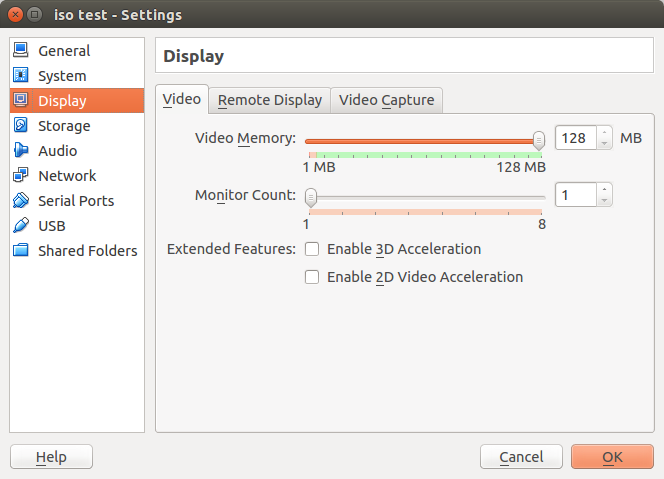Click the OK button
664x479 pixels.
click(612, 457)
